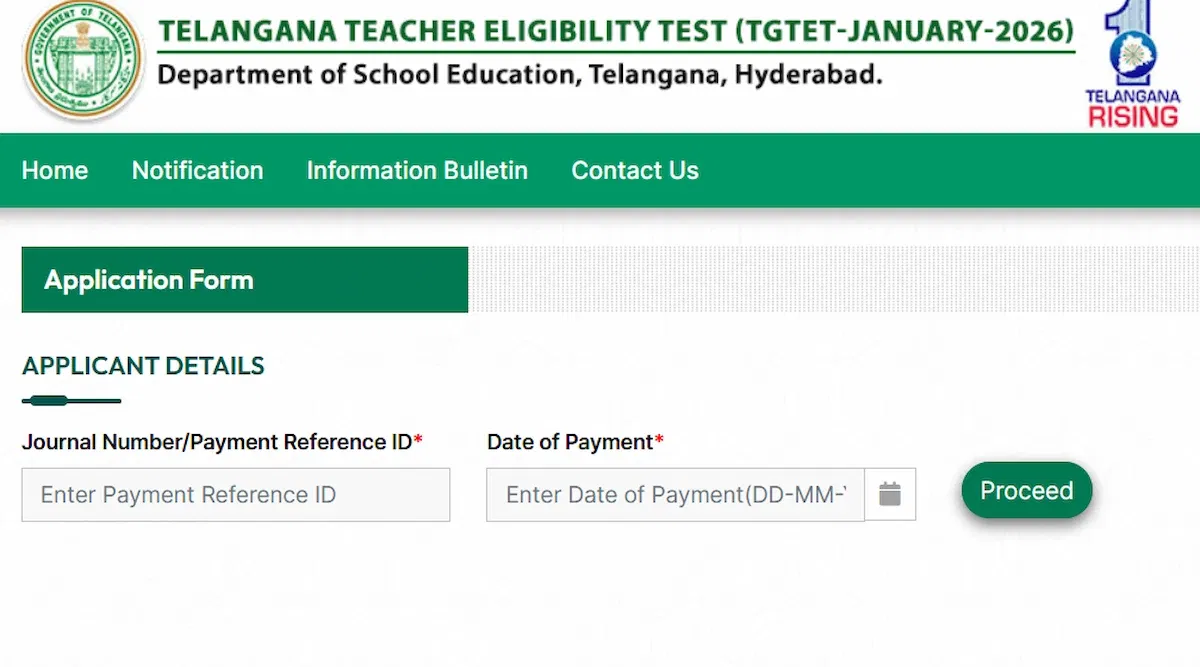
Task: Click the Date of Payment label
Action: point(569,442)
